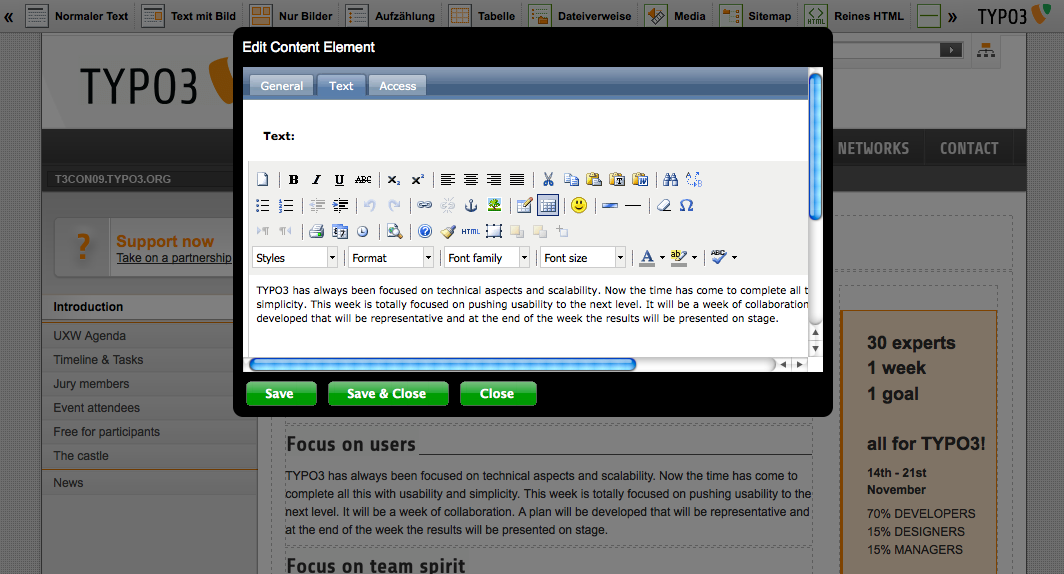Justify text fully

coord(516,179)
